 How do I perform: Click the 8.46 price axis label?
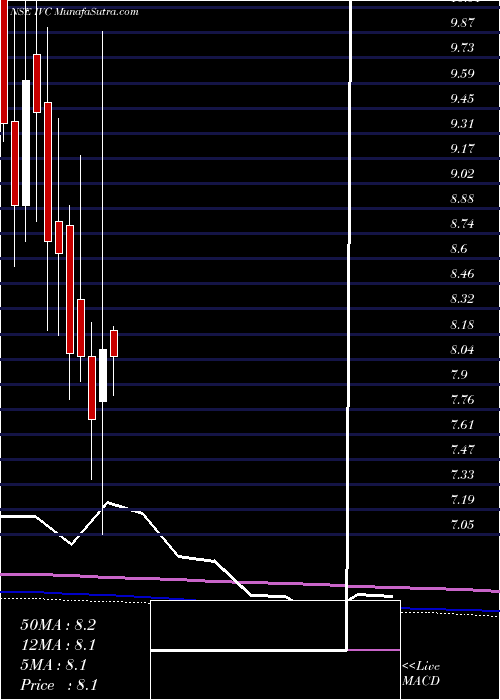[x=462, y=274]
